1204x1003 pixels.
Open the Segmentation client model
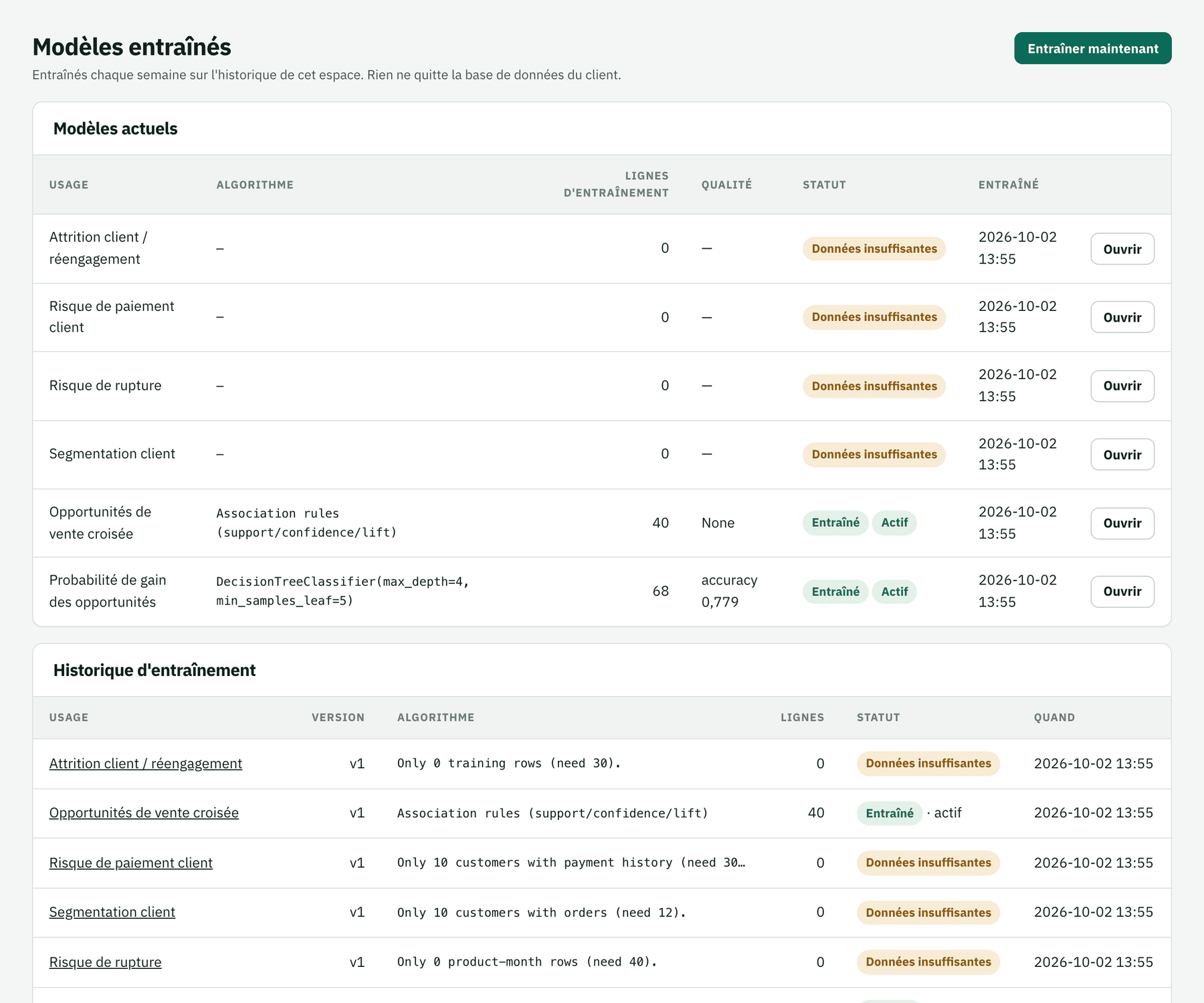point(1122,455)
